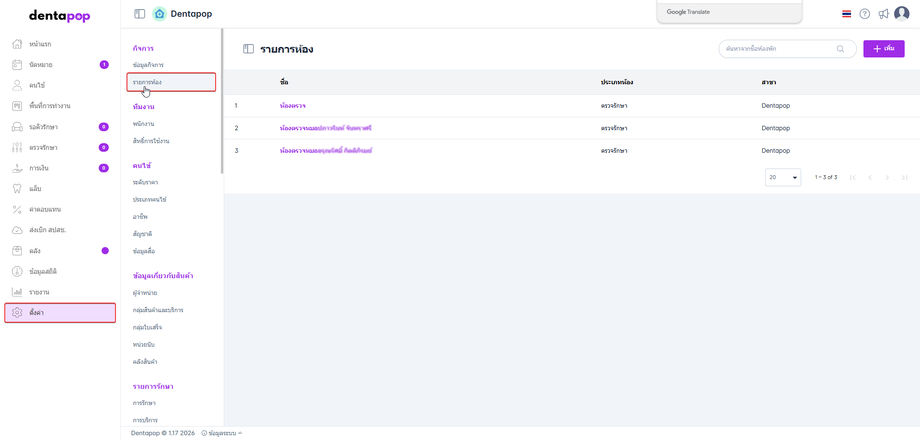This screenshot has width=920, height=440.
Task: Open พนักงาน in the settings submenu
Action: coord(143,124)
